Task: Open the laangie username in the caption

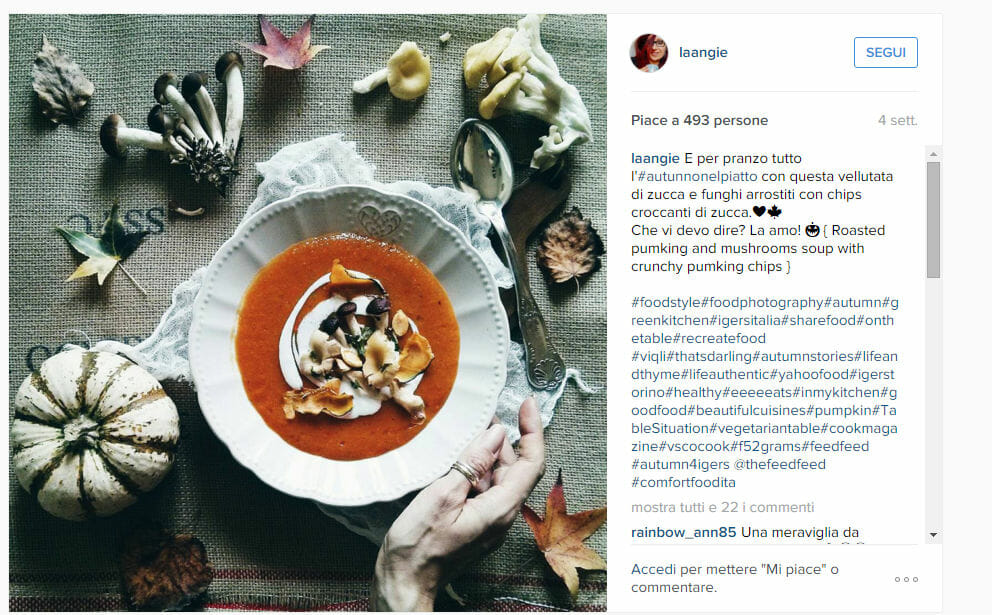Action: coord(655,158)
